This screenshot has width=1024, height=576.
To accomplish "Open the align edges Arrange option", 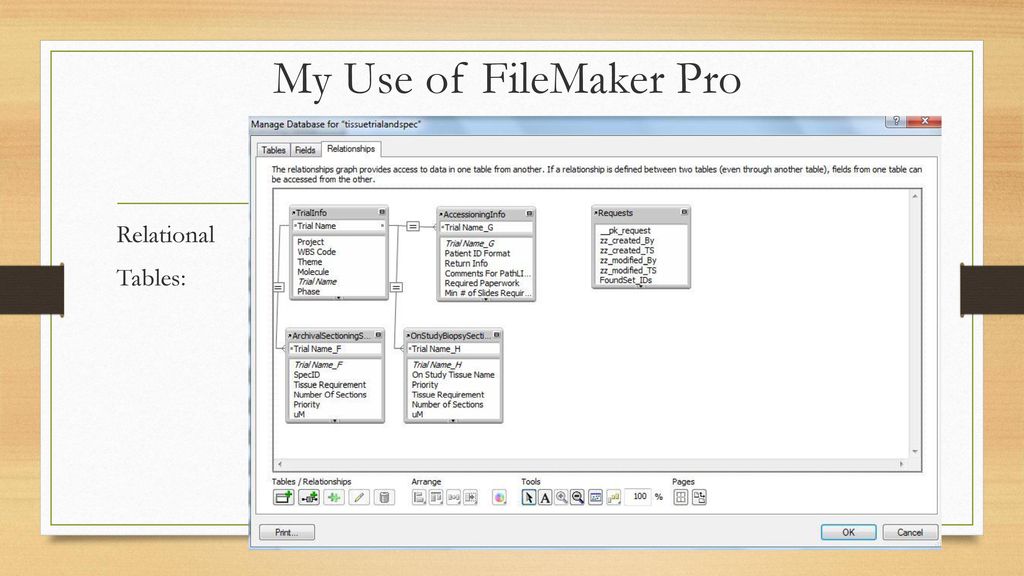I will point(419,498).
